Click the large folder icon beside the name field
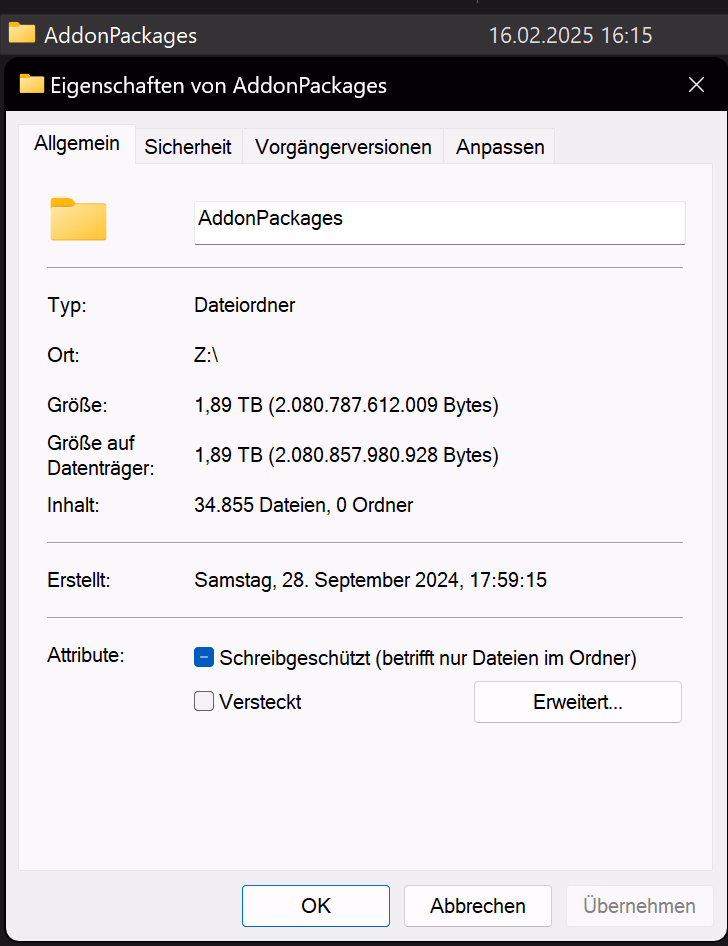 (78, 219)
